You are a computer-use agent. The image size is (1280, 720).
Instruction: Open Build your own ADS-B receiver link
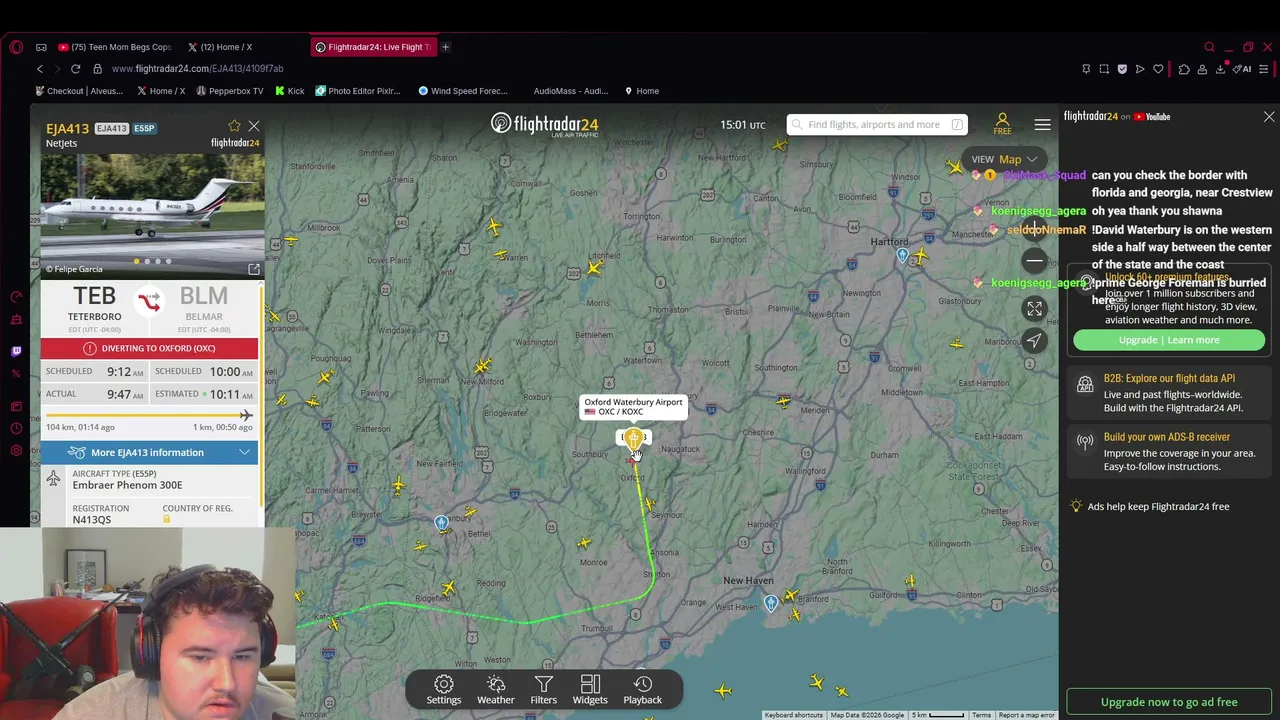pos(1169,452)
